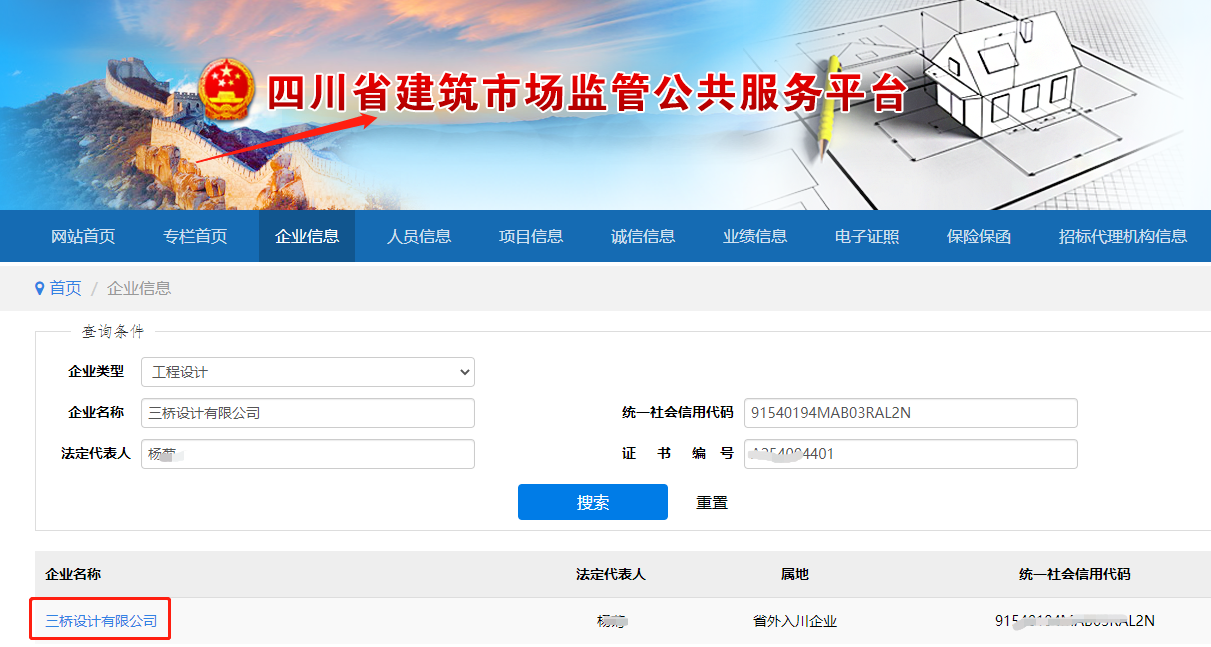Open the 企业类型 dropdown
This screenshot has height=647, width=1211.
(307, 372)
